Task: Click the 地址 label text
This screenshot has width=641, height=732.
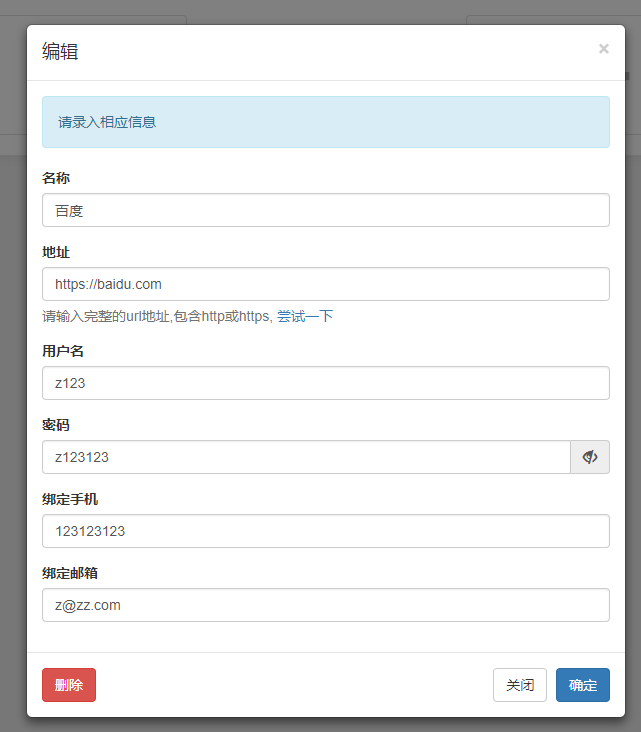Action: [56, 252]
